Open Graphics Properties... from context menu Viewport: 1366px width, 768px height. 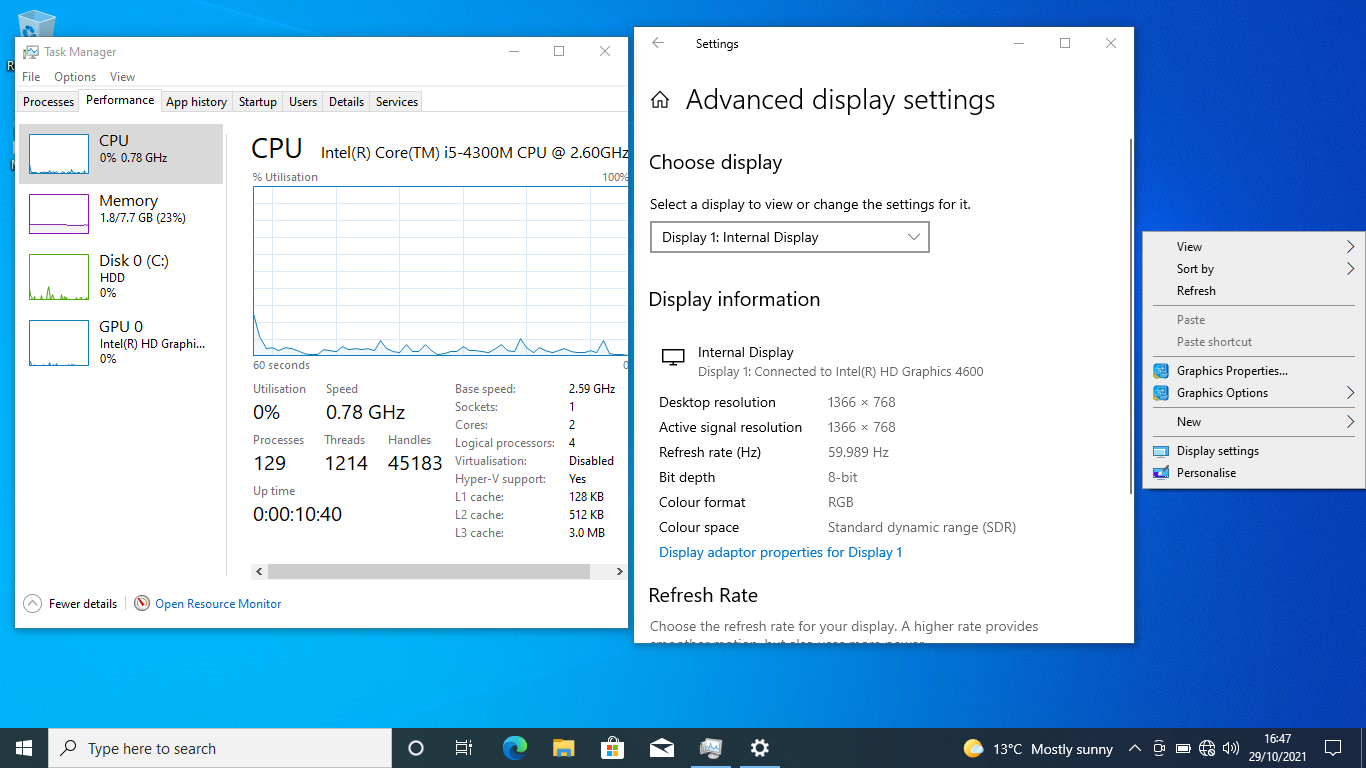tap(1254, 371)
